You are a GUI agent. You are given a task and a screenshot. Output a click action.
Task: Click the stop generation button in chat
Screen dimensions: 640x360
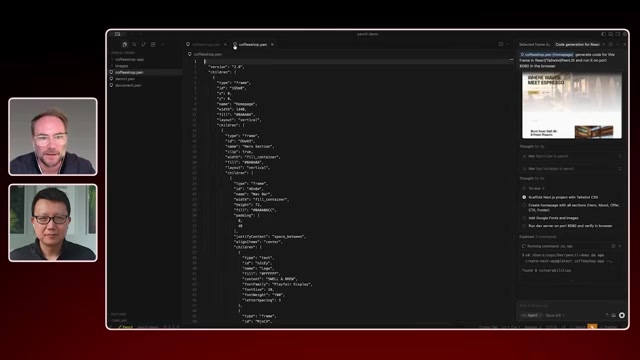pos(622,315)
